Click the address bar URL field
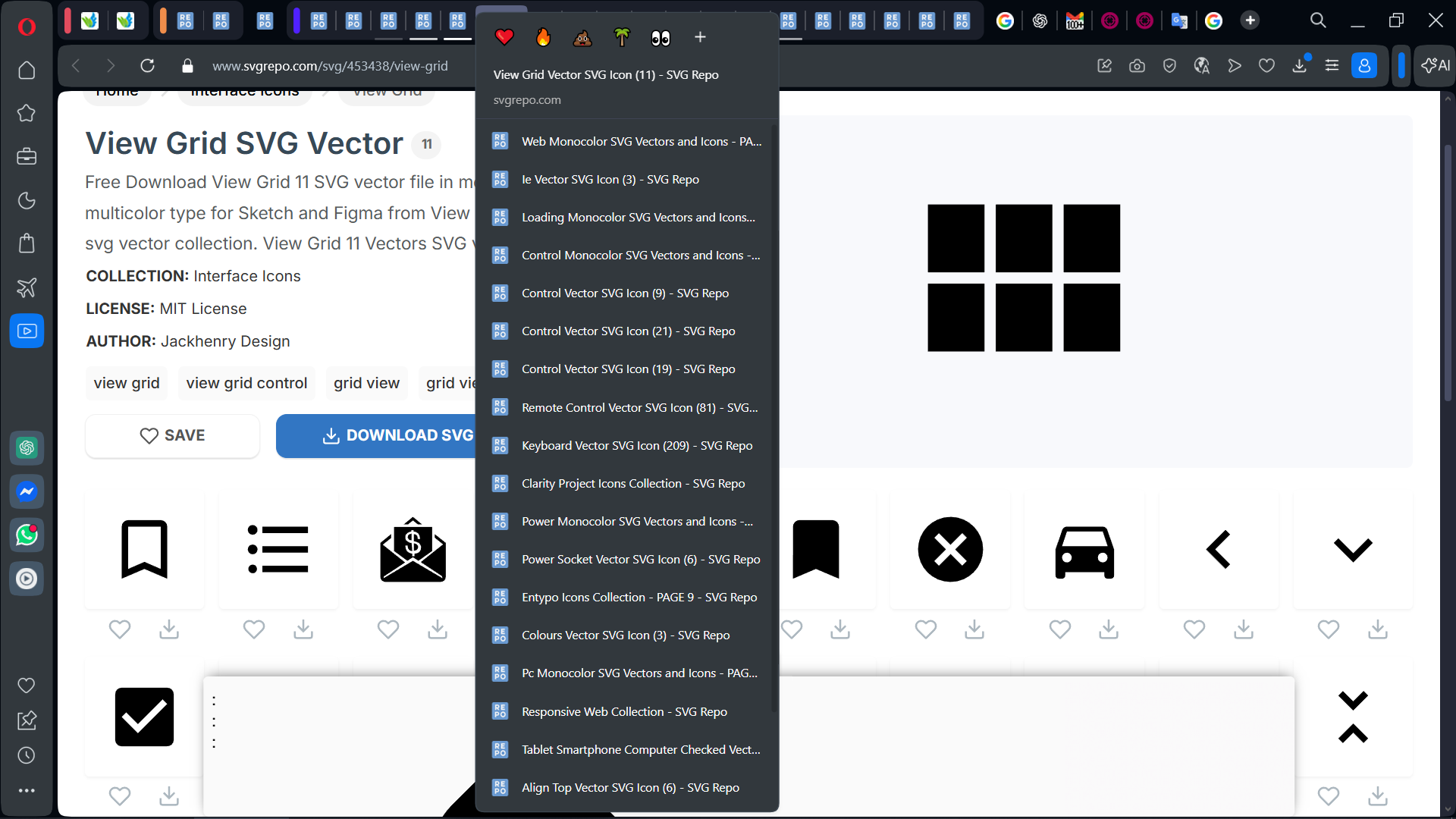This screenshot has width=1456, height=819. (330, 66)
